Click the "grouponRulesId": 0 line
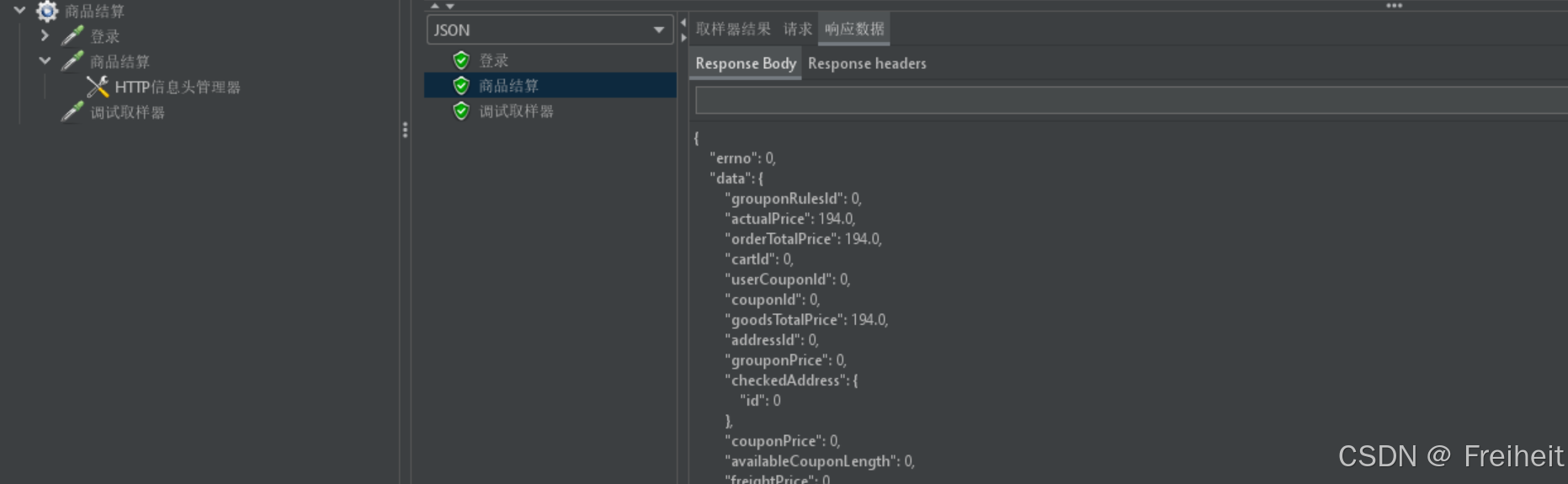 tap(793, 198)
